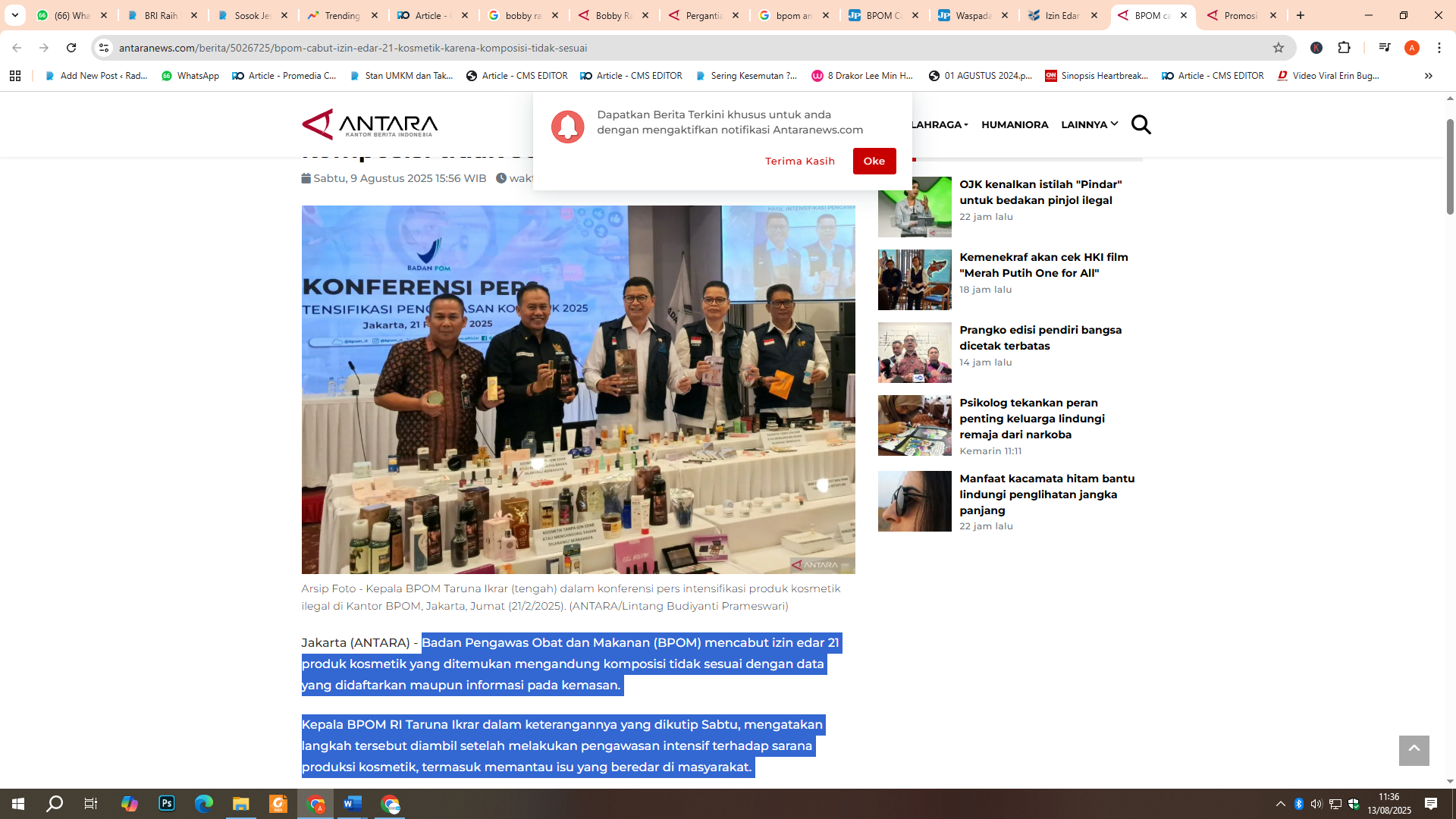This screenshot has height=819, width=1456.
Task: Open the Chrome three-dot menu
Action: [x=1439, y=48]
